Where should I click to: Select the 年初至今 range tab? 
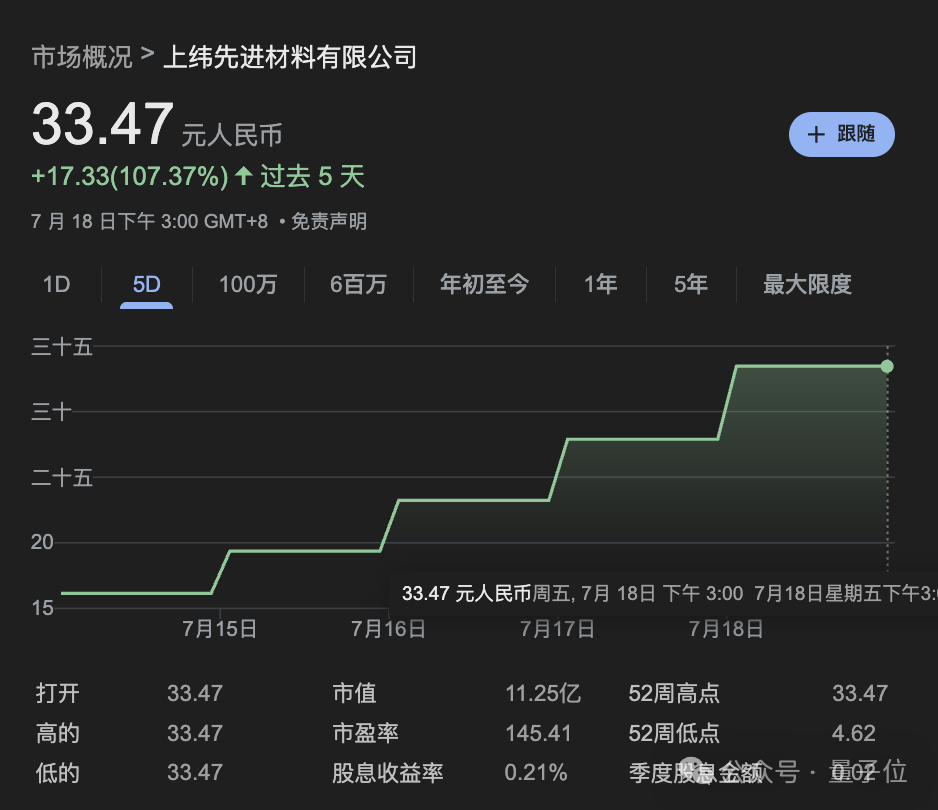pyautogui.click(x=484, y=284)
